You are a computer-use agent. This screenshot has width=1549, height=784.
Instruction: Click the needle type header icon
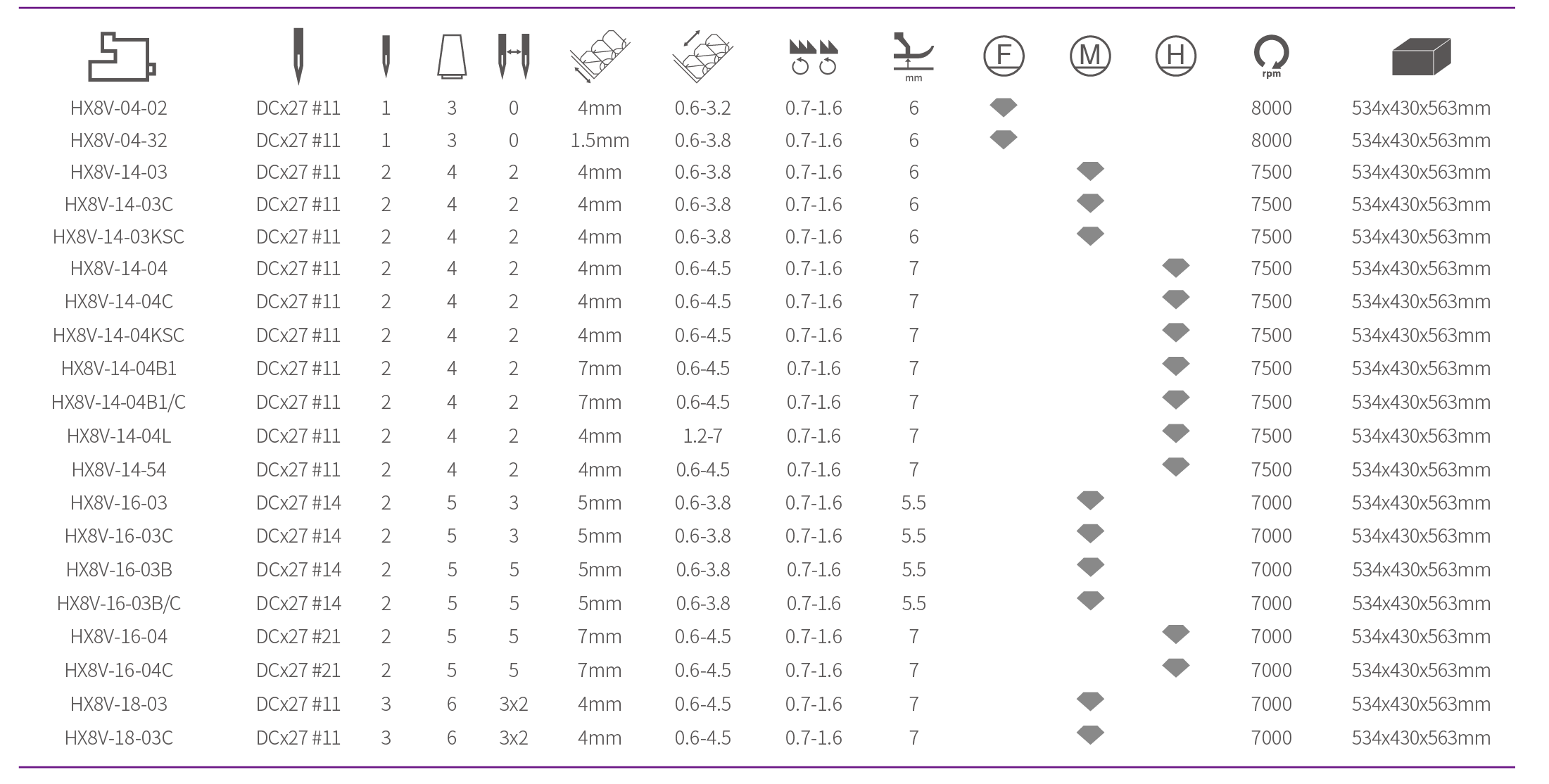[298, 56]
